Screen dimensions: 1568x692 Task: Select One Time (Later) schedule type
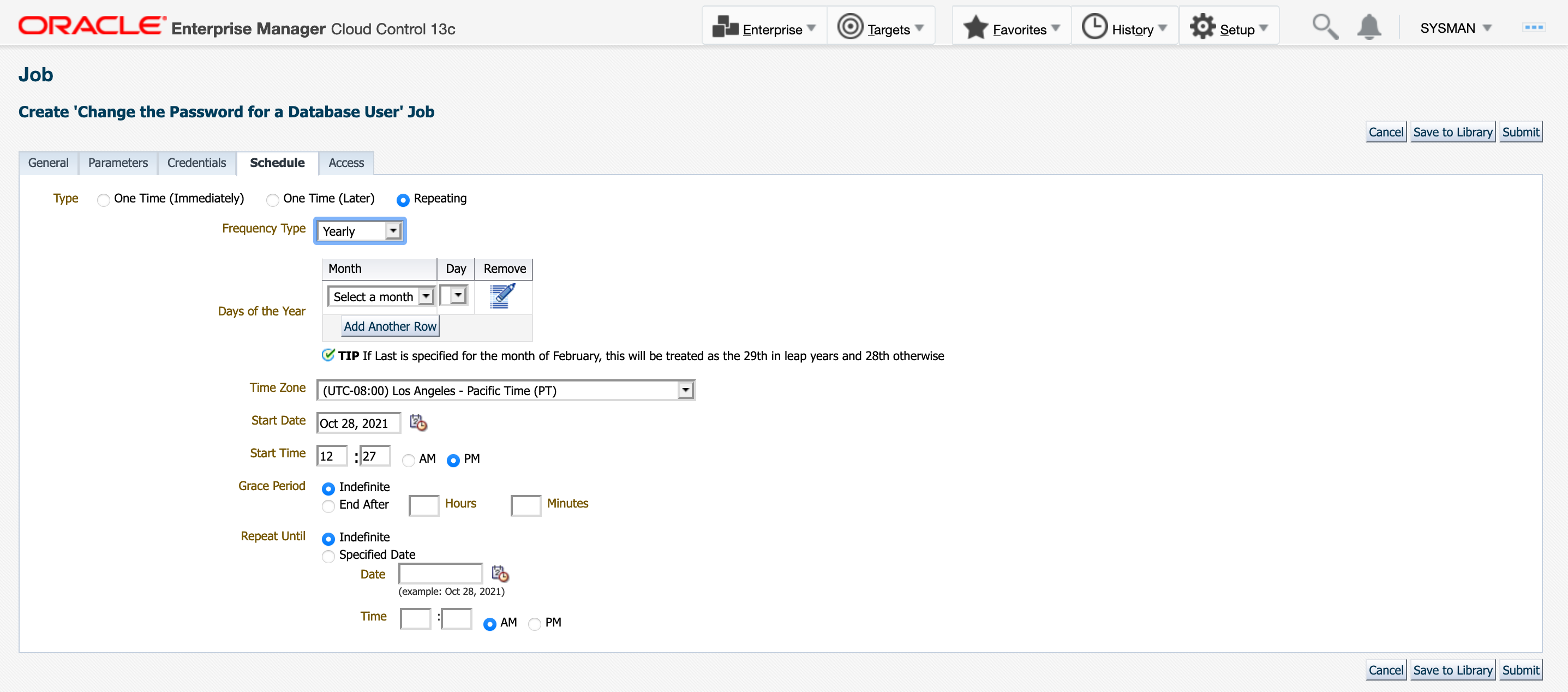273,200
